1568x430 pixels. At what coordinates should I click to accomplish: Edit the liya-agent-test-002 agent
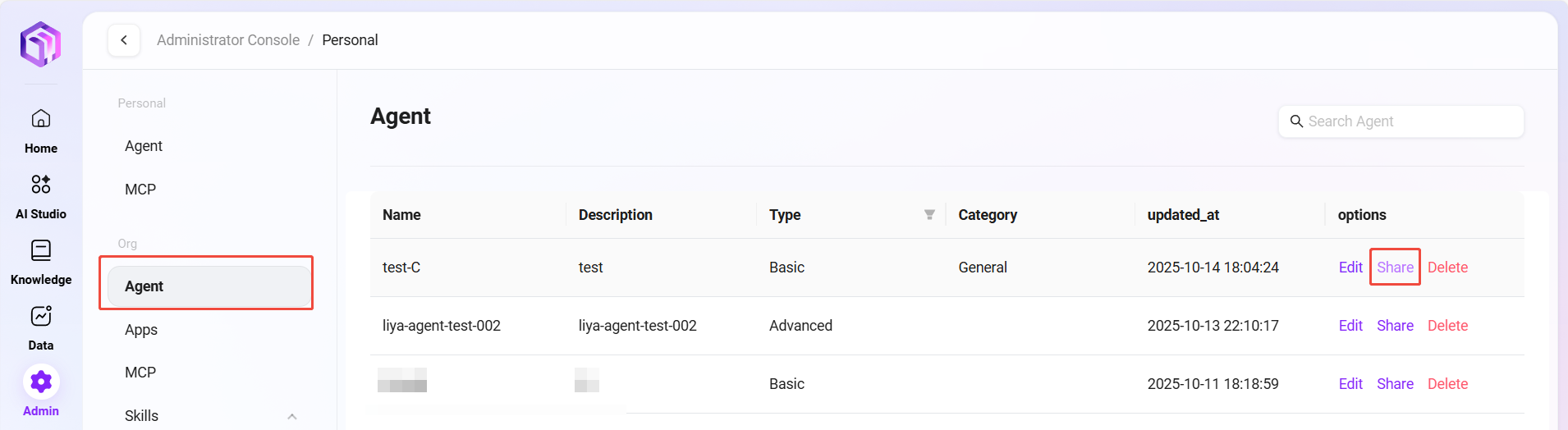tap(1350, 326)
